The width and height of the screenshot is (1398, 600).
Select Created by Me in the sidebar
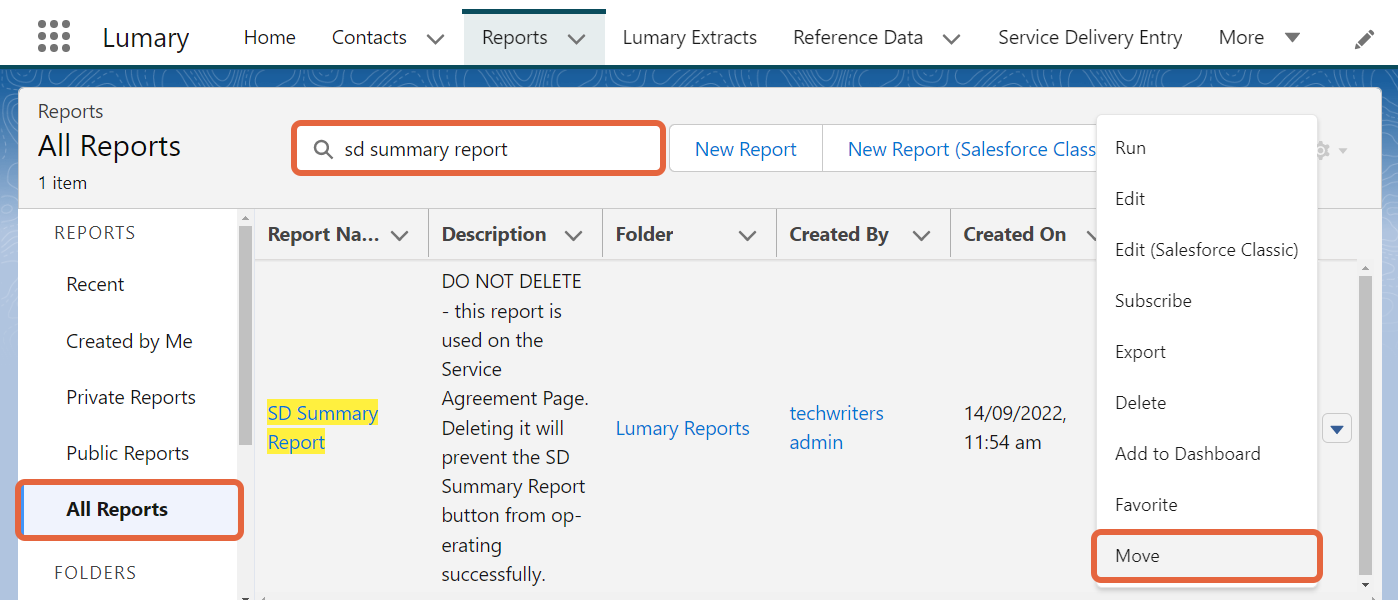(x=129, y=342)
